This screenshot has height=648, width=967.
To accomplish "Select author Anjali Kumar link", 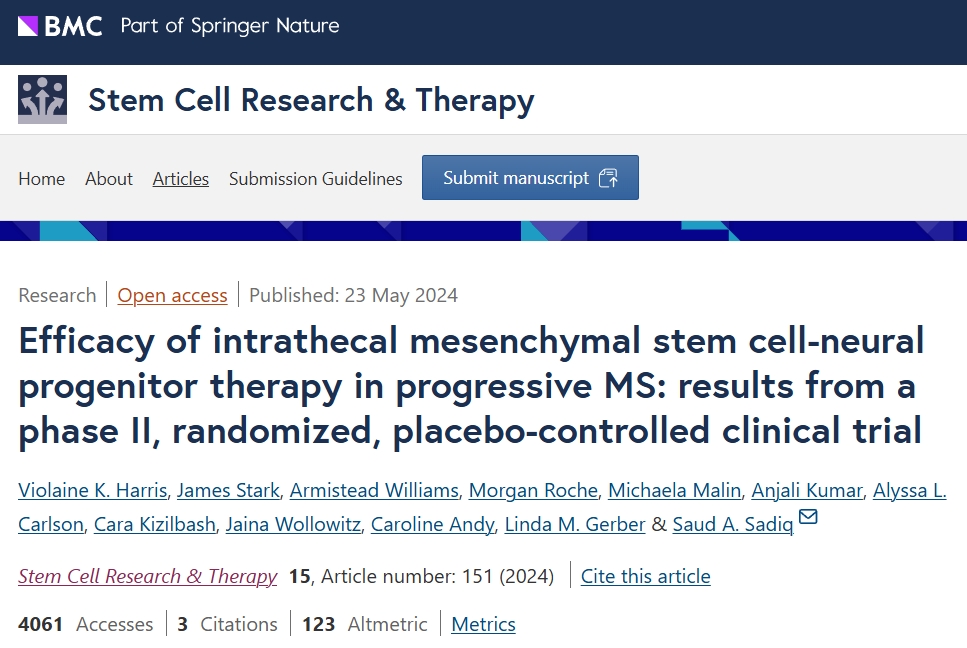I will pyautogui.click(x=806, y=491).
